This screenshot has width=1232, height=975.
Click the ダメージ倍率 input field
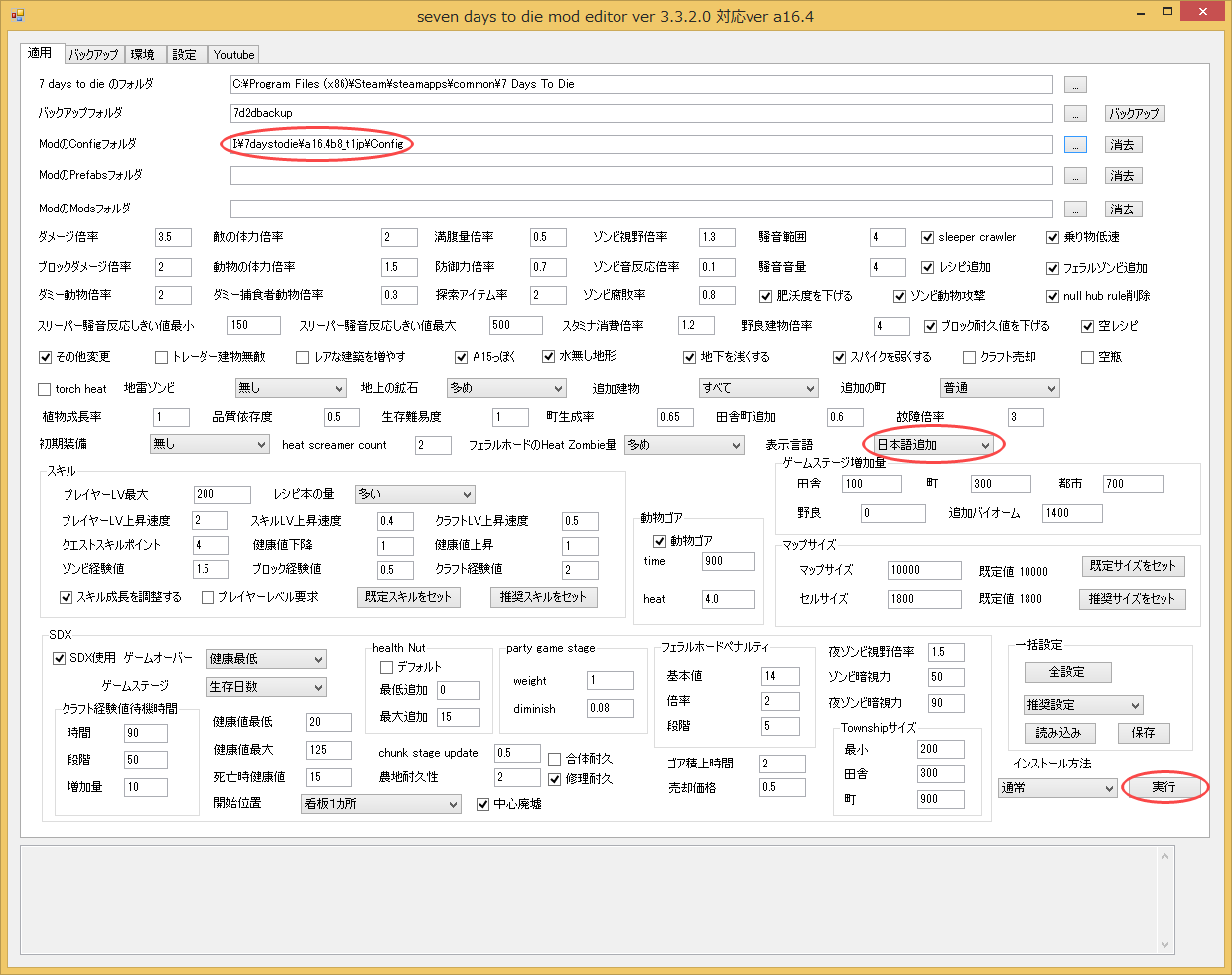point(173,238)
